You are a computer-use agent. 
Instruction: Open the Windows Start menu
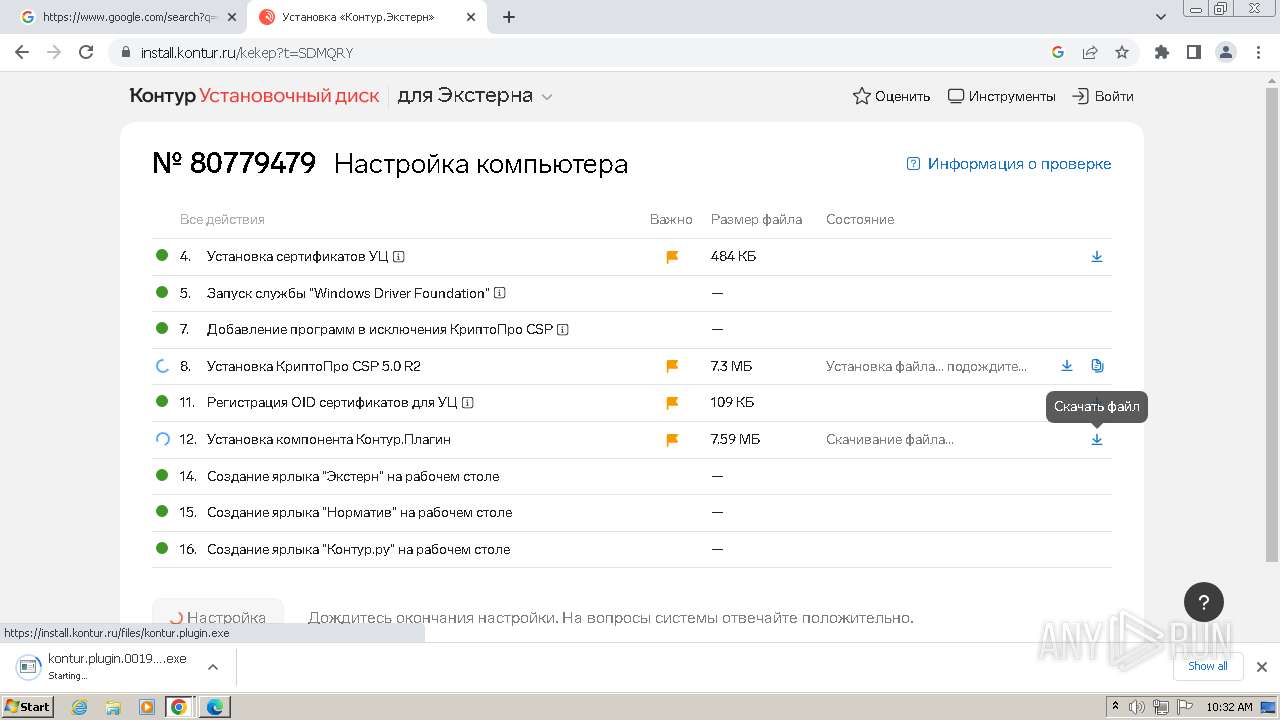[27, 707]
